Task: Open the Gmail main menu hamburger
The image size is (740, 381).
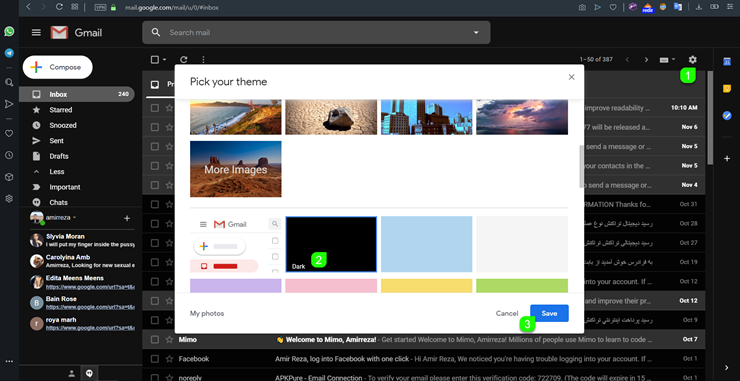Action: coord(36,33)
